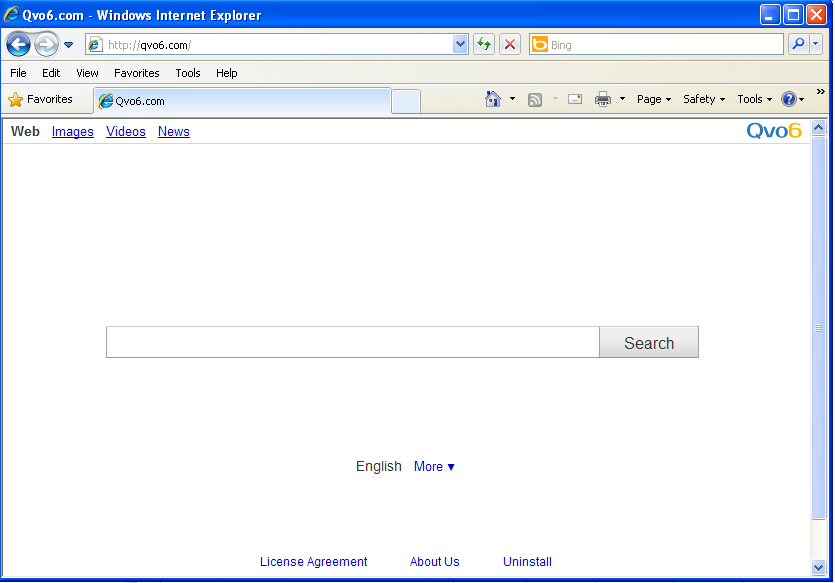
Task: Click the scrollbar up arrow
Action: [818, 128]
